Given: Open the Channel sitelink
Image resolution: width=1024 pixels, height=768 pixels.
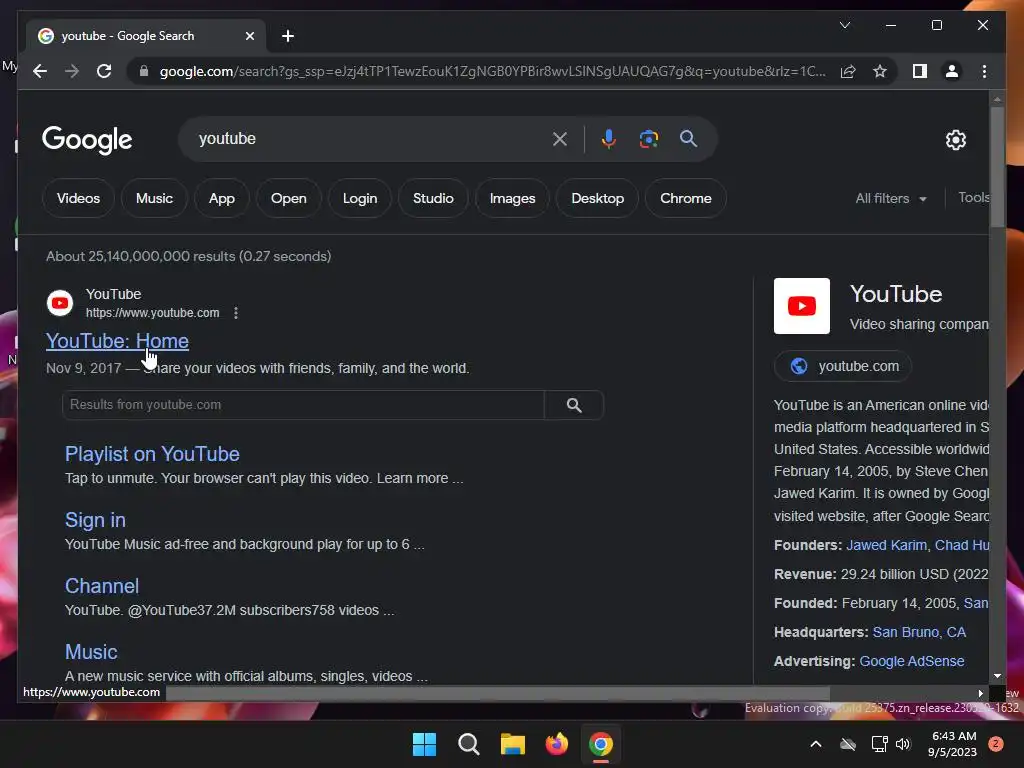Looking at the screenshot, I should click(102, 586).
